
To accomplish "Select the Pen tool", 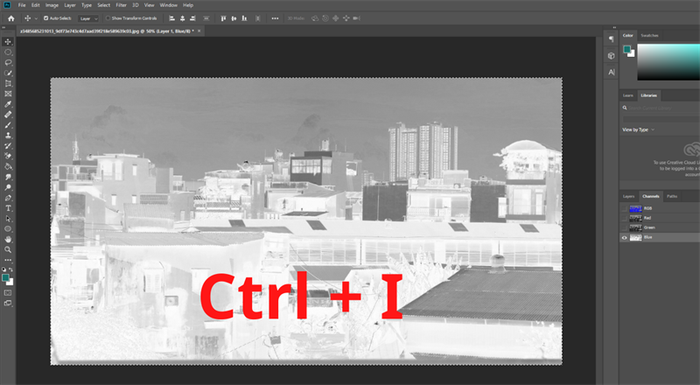I will [x=8, y=198].
